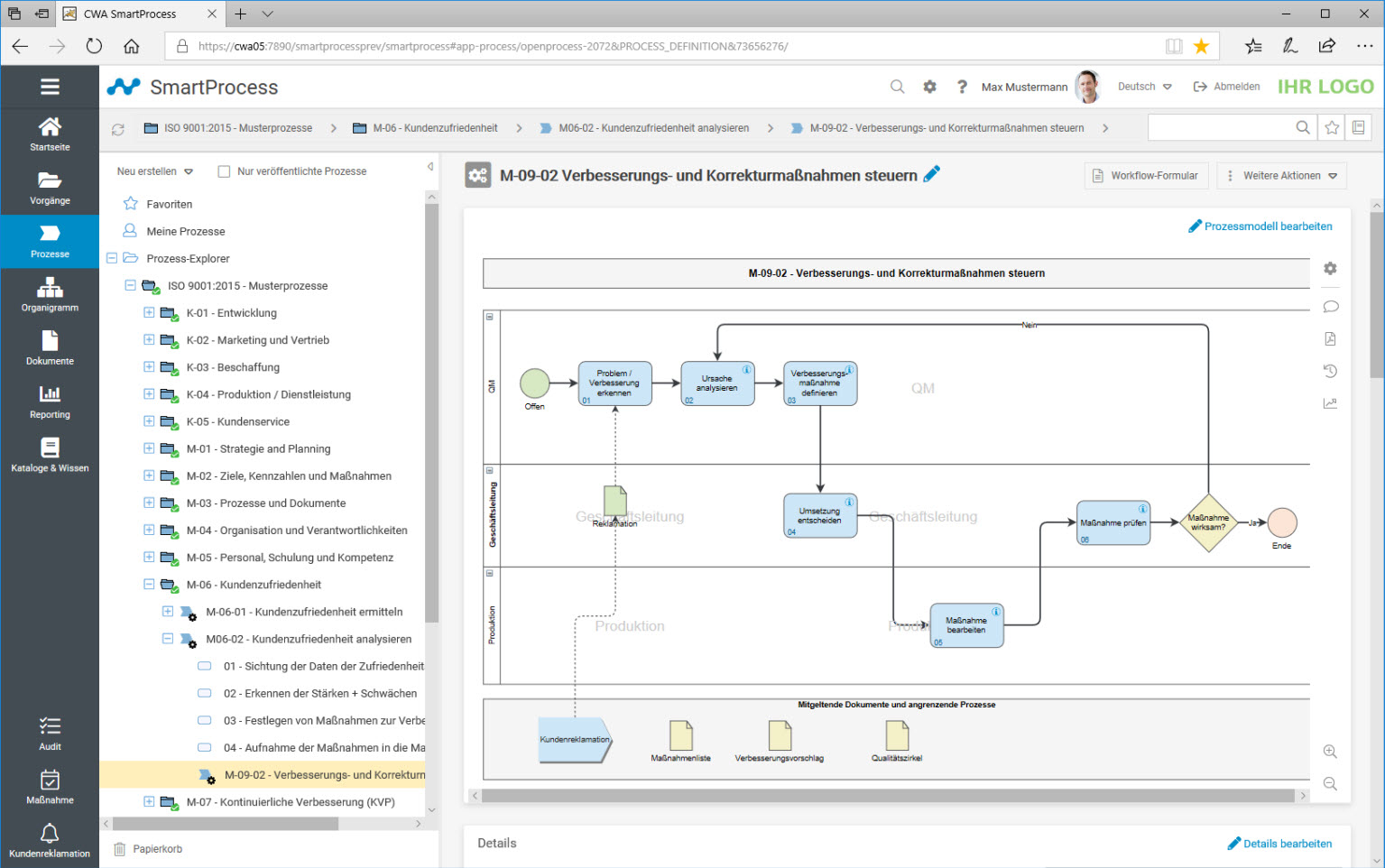This screenshot has height=868, width=1385.
Task: Open the comments panel for the process
Action: (1330, 307)
